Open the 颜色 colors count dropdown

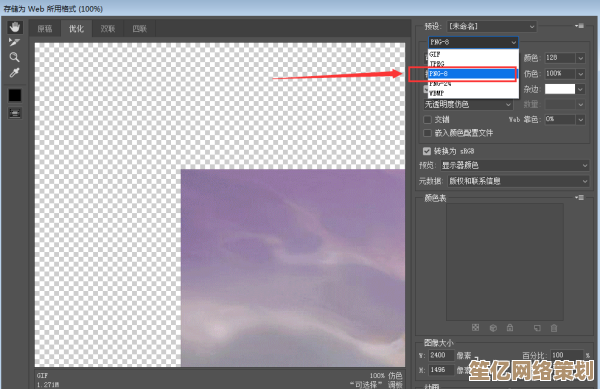[581, 58]
